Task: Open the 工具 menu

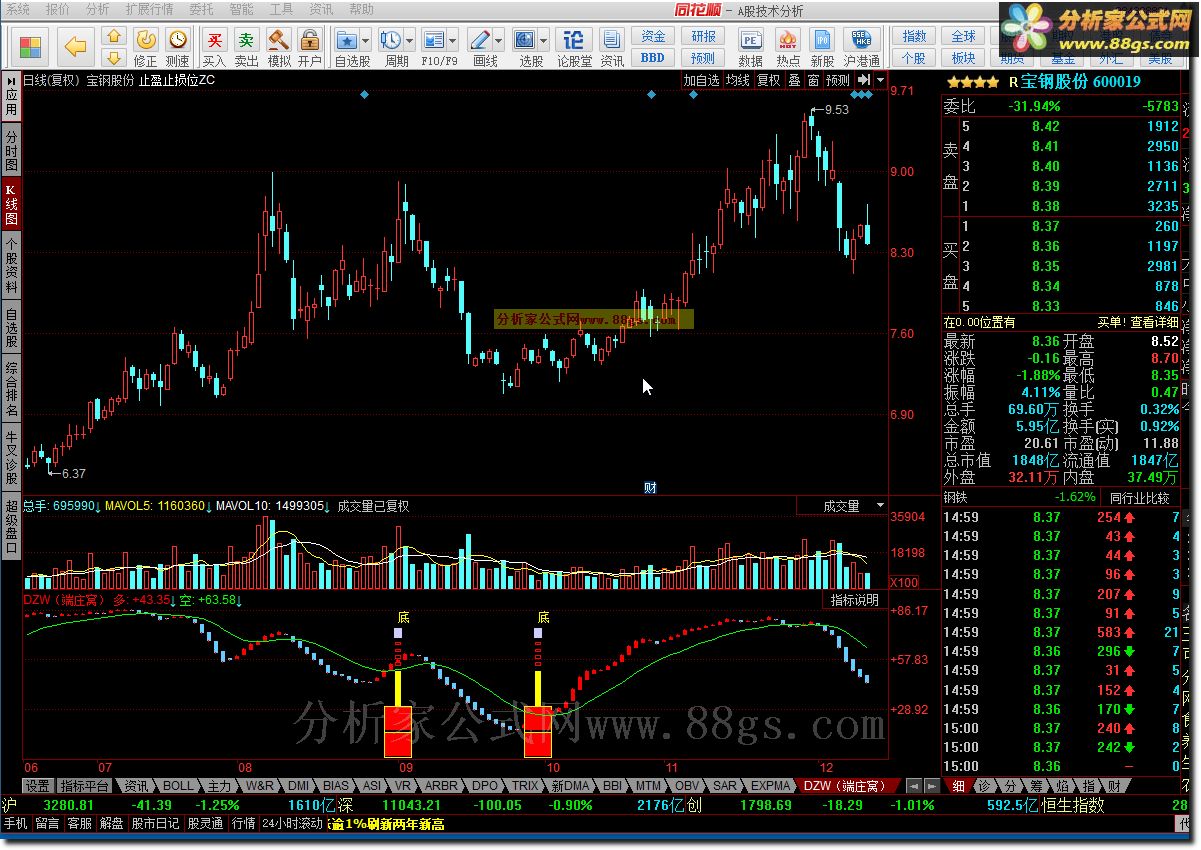Action: [x=281, y=8]
